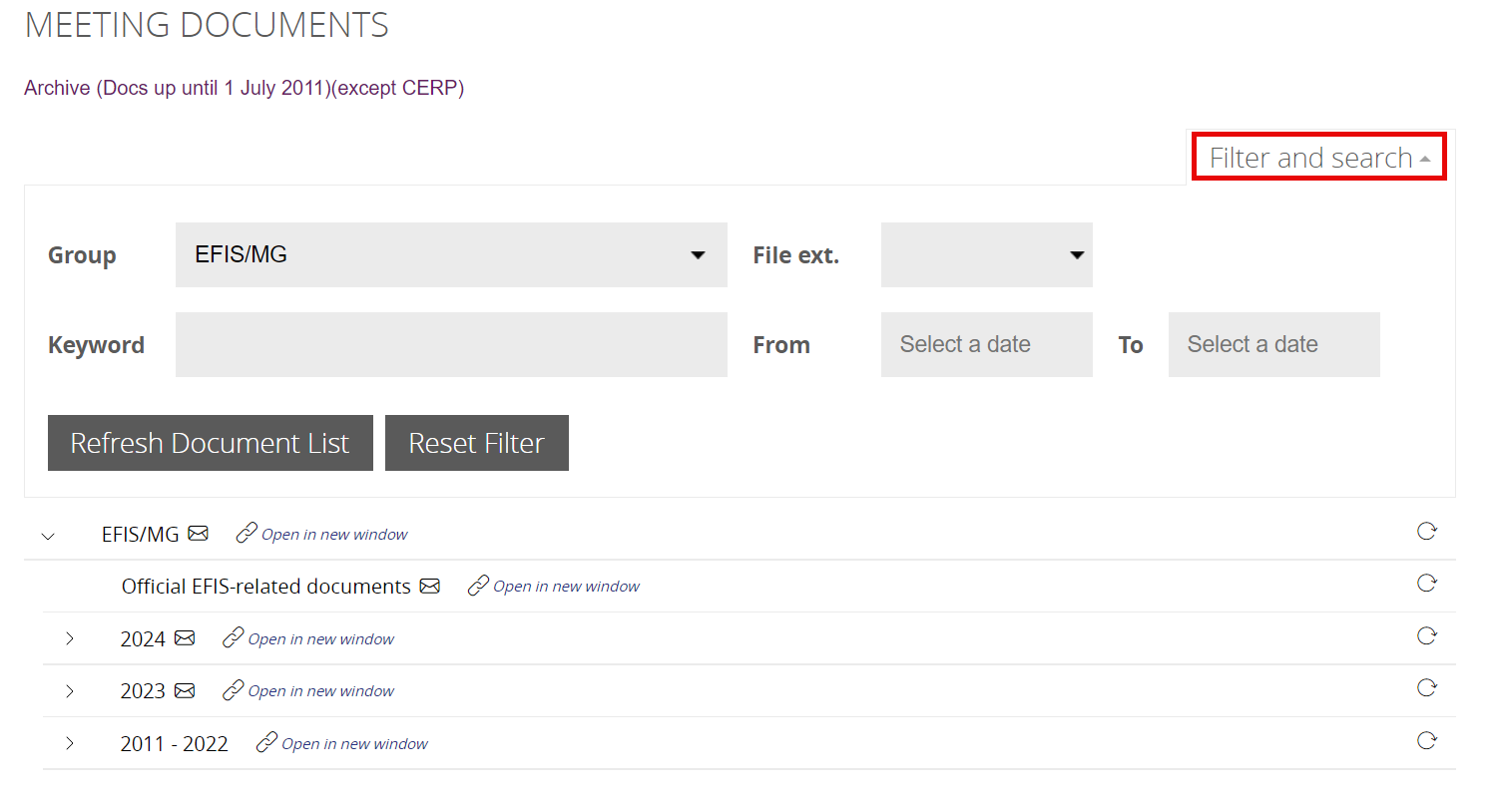Open the File ext. dropdown
The width and height of the screenshot is (1505, 812).
[x=987, y=254]
